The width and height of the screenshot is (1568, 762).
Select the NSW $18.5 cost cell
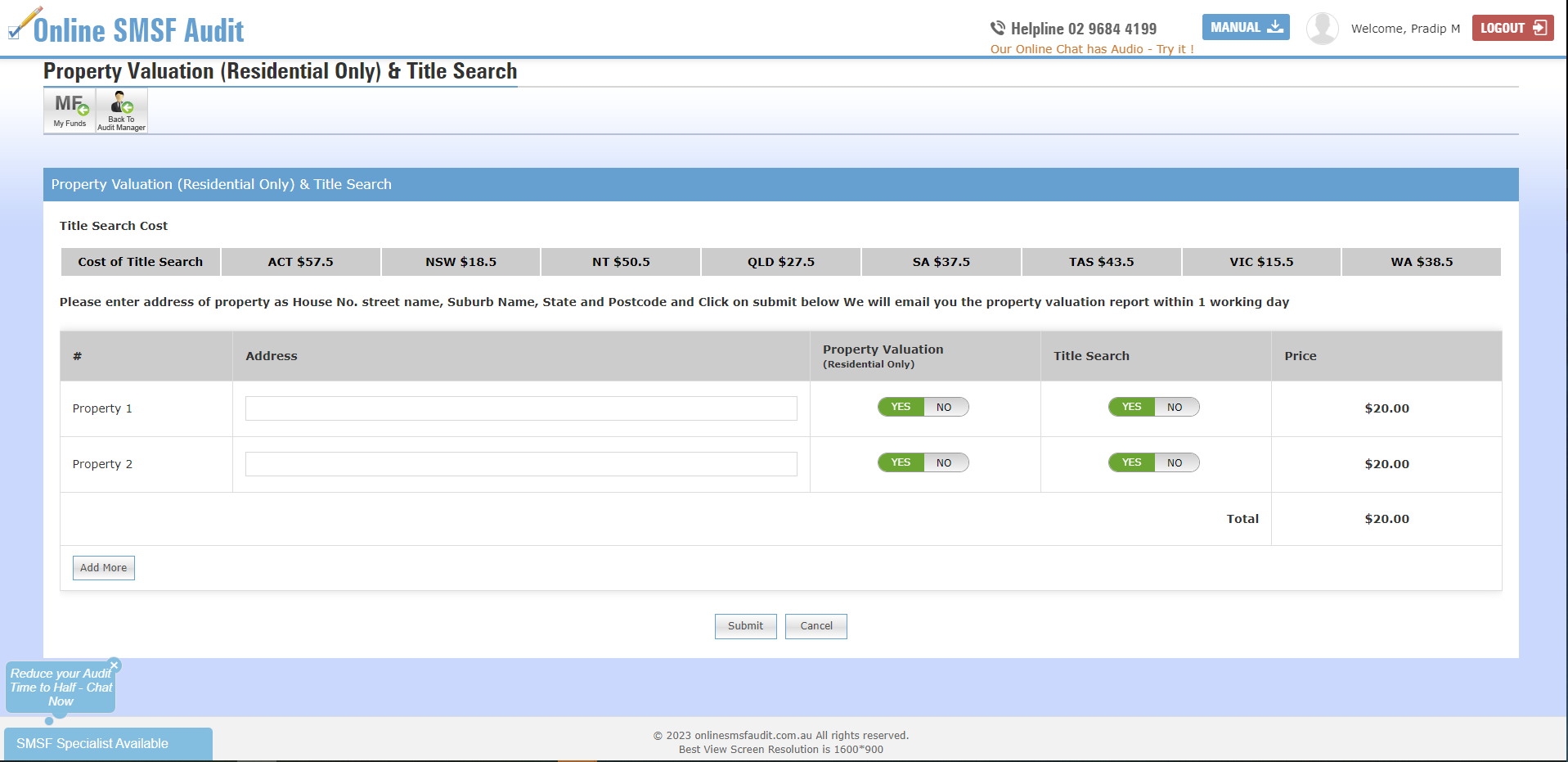[460, 261]
